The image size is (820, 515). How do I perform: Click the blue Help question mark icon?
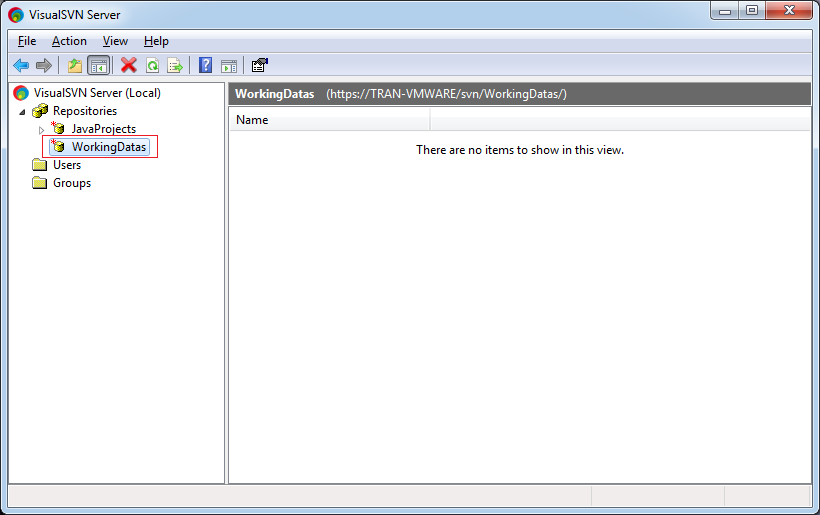pos(206,65)
